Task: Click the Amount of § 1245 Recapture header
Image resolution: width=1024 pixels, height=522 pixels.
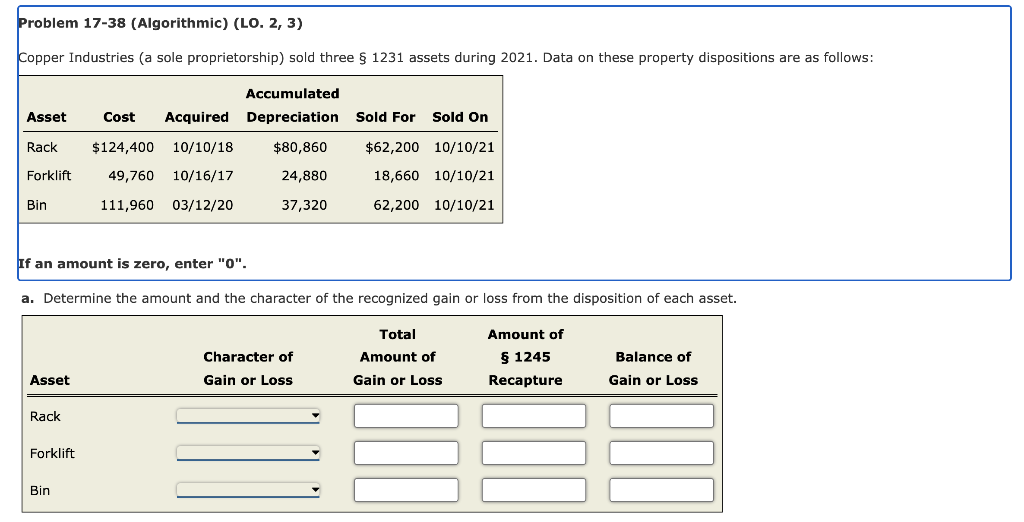Action: click(x=526, y=357)
